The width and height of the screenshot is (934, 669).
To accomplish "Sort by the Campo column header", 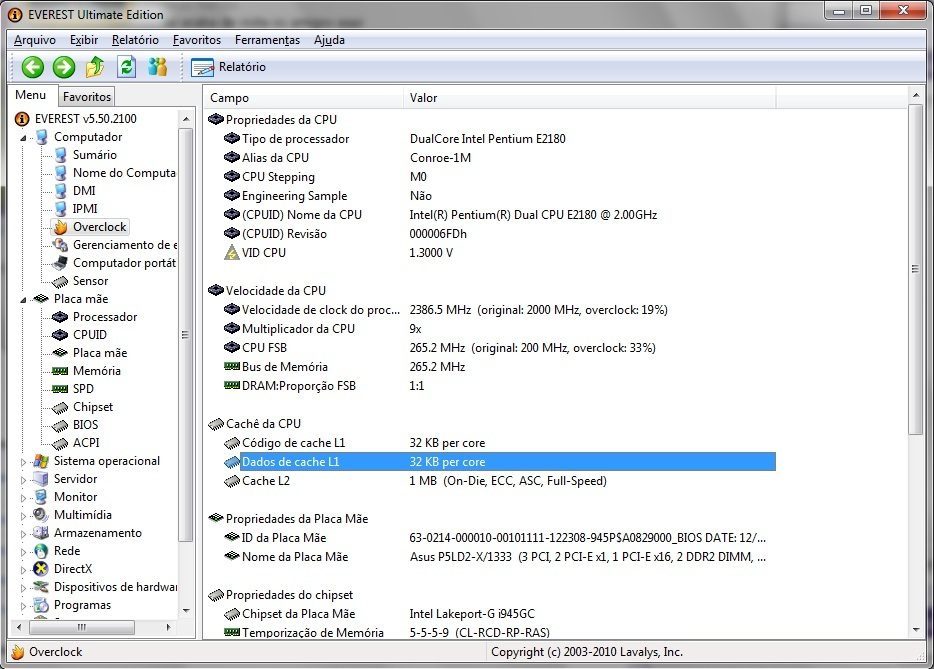I will [304, 98].
